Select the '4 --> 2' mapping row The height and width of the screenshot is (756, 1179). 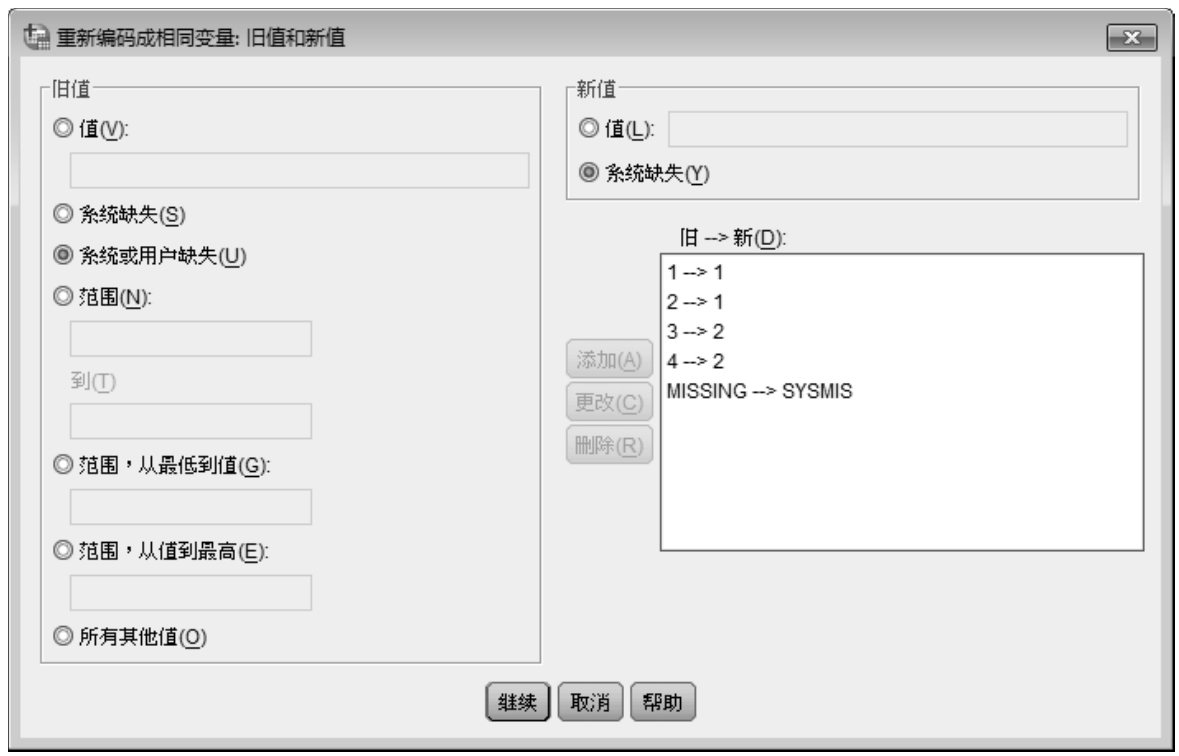[x=902, y=362]
